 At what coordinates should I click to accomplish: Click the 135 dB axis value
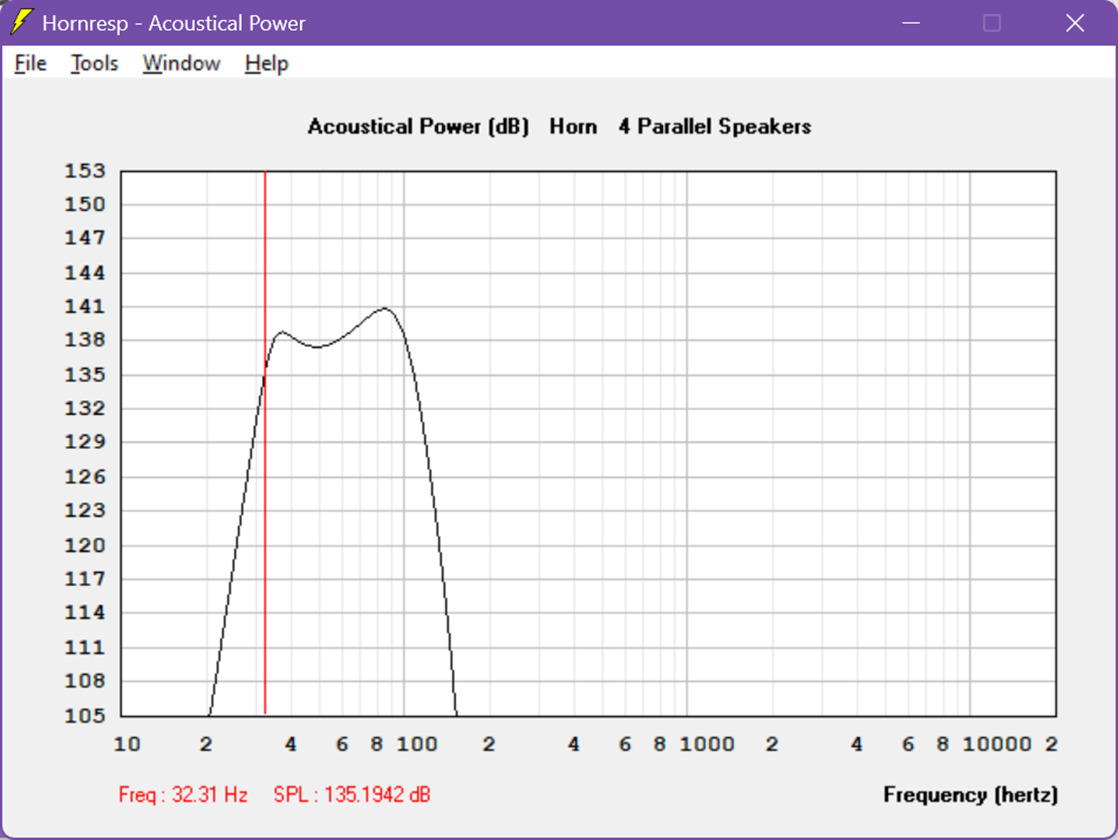pyautogui.click(x=85, y=374)
